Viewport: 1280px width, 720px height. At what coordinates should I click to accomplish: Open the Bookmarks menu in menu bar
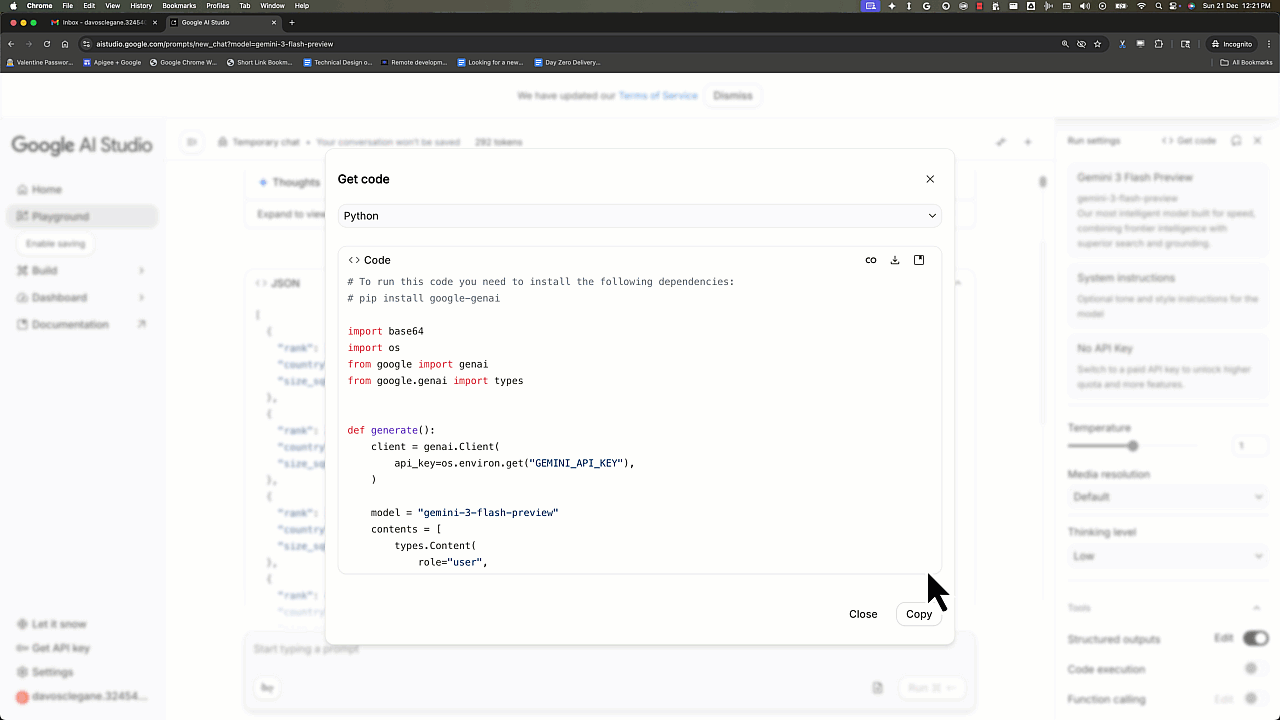(179, 6)
